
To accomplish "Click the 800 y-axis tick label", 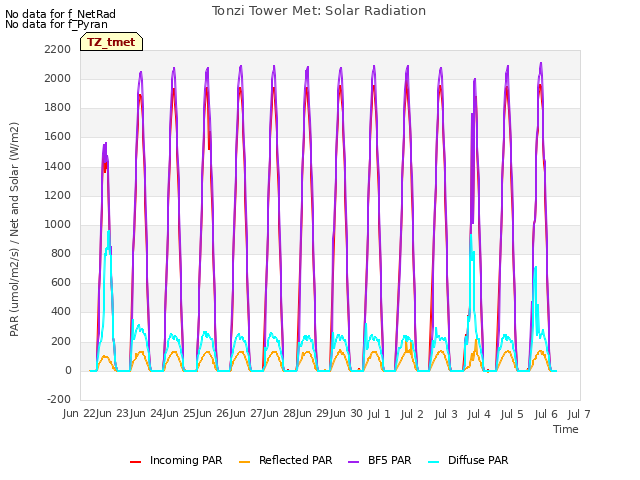I will point(61,253).
